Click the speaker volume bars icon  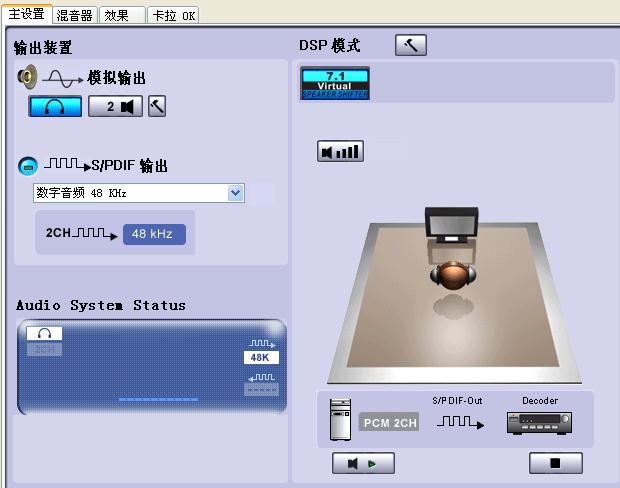click(341, 152)
